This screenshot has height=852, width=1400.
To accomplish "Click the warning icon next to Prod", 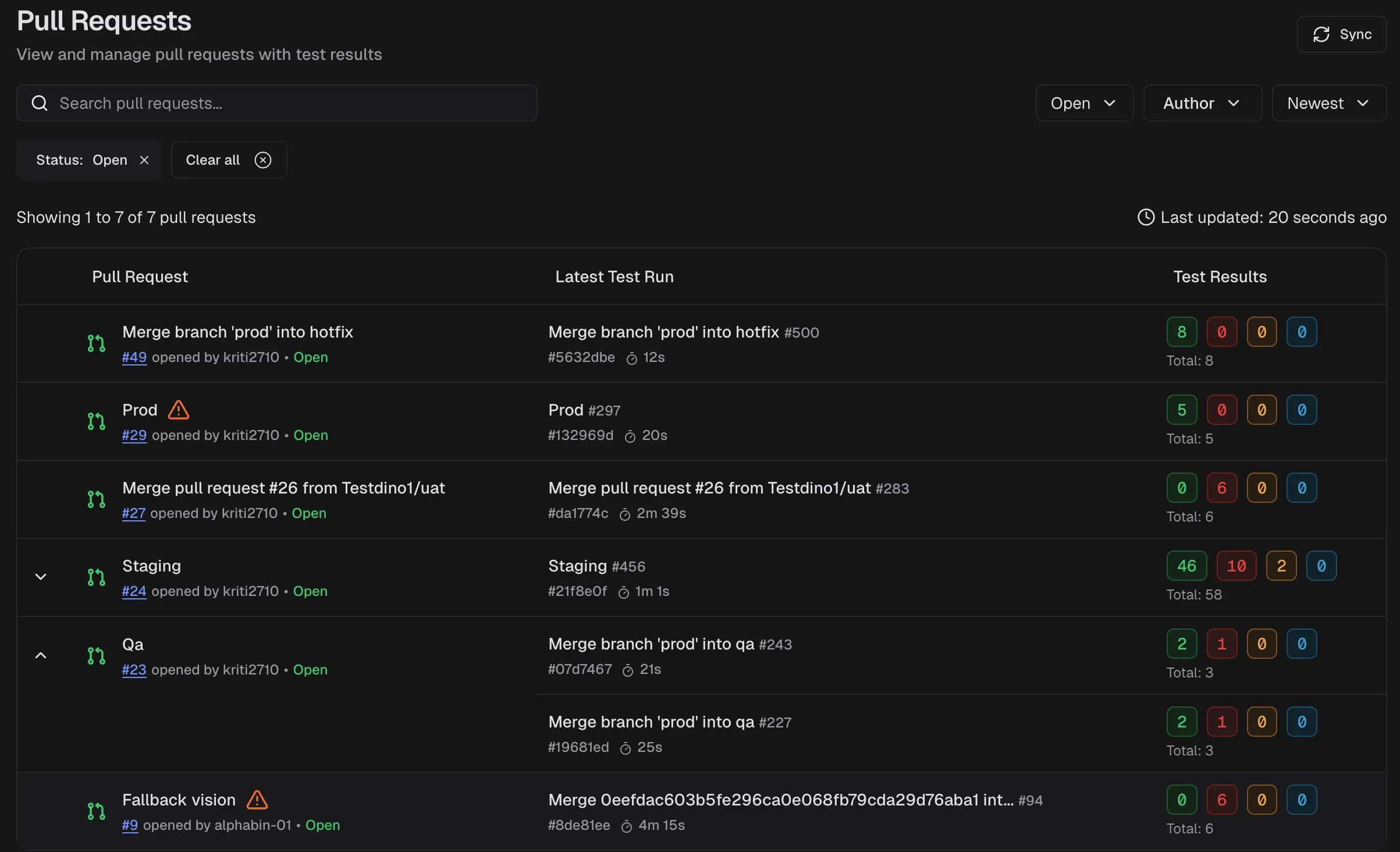I will [x=178, y=410].
